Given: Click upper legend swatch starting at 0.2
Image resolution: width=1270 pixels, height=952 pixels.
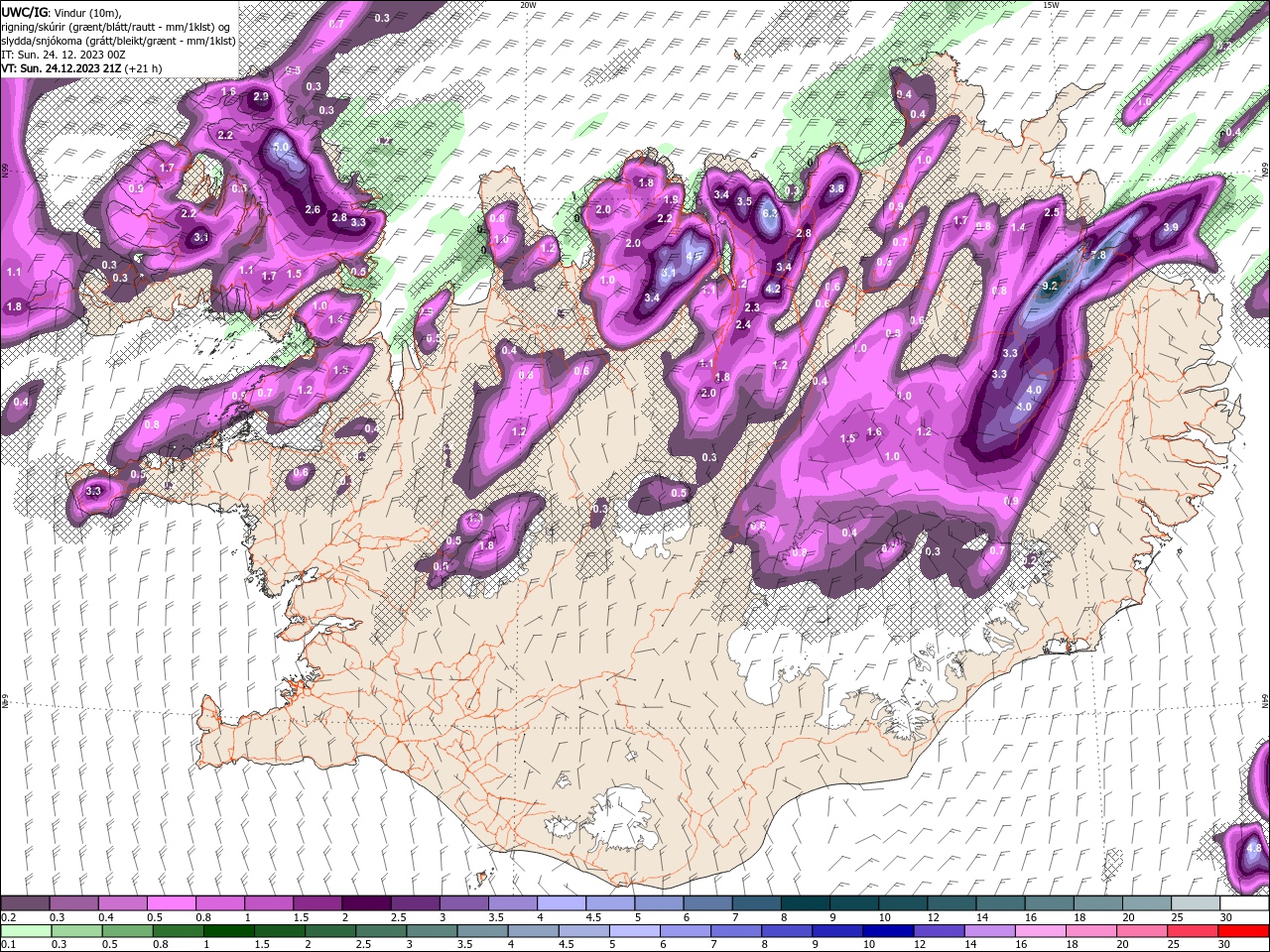Looking at the screenshot, I should pos(25,903).
